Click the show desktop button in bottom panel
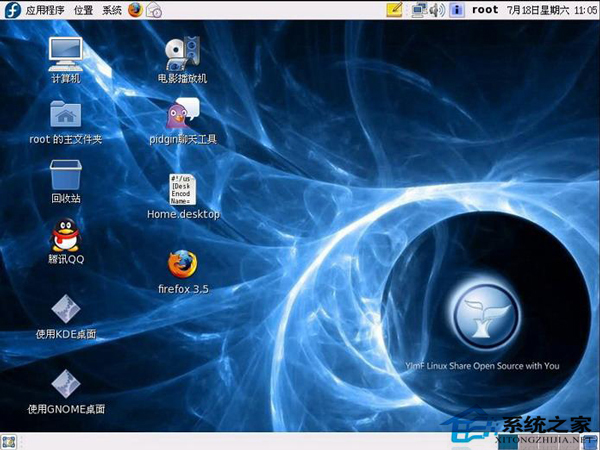This screenshot has width=600, height=450. coord(8,441)
